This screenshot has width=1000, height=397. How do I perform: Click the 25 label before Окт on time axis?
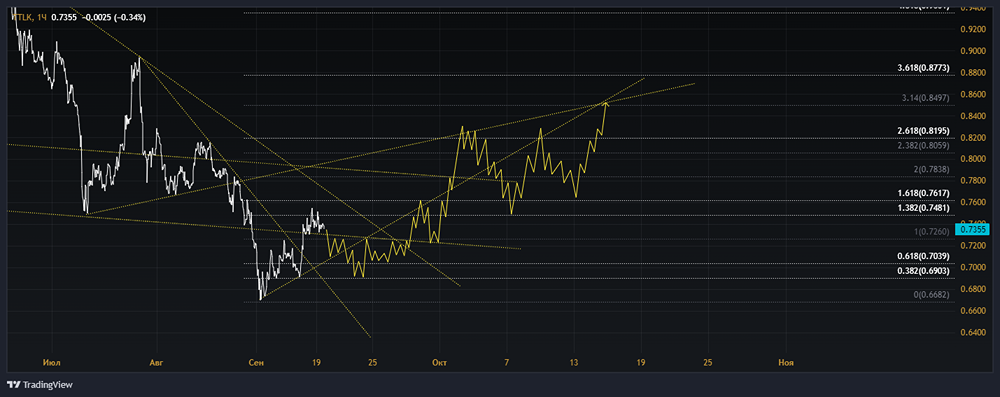(373, 362)
